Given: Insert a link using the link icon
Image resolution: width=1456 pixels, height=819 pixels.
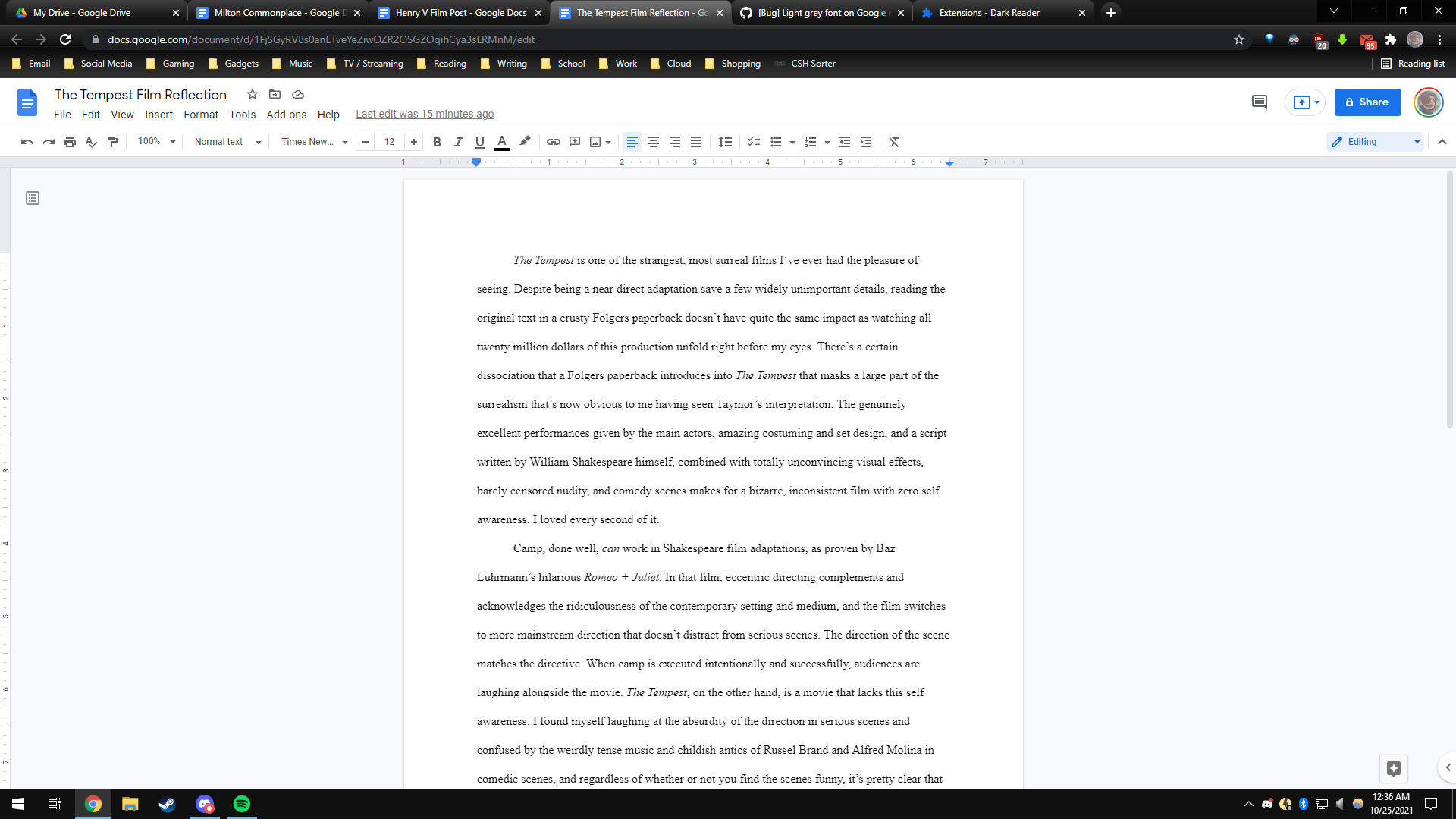Looking at the screenshot, I should [x=553, y=142].
